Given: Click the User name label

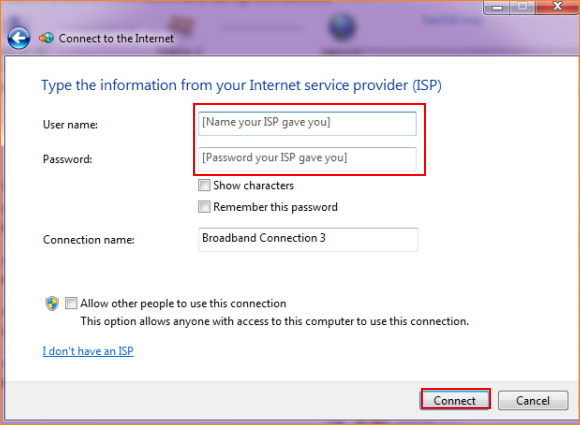Looking at the screenshot, I should pos(70,125).
